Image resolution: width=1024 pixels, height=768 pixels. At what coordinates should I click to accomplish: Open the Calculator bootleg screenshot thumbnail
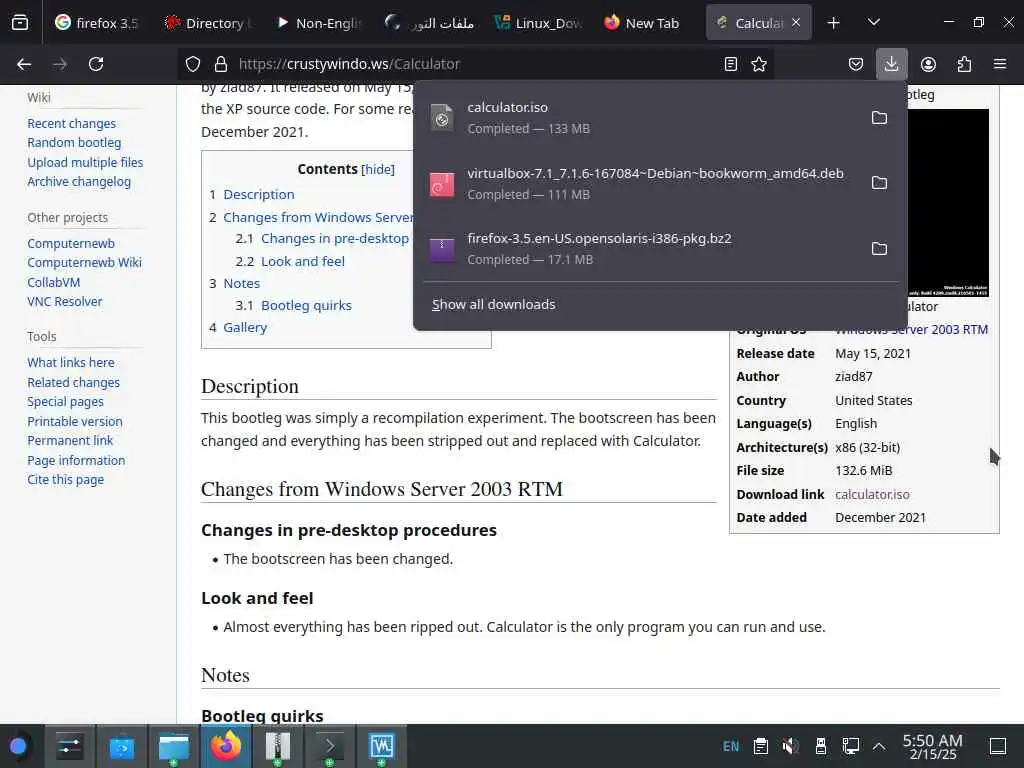coord(947,202)
